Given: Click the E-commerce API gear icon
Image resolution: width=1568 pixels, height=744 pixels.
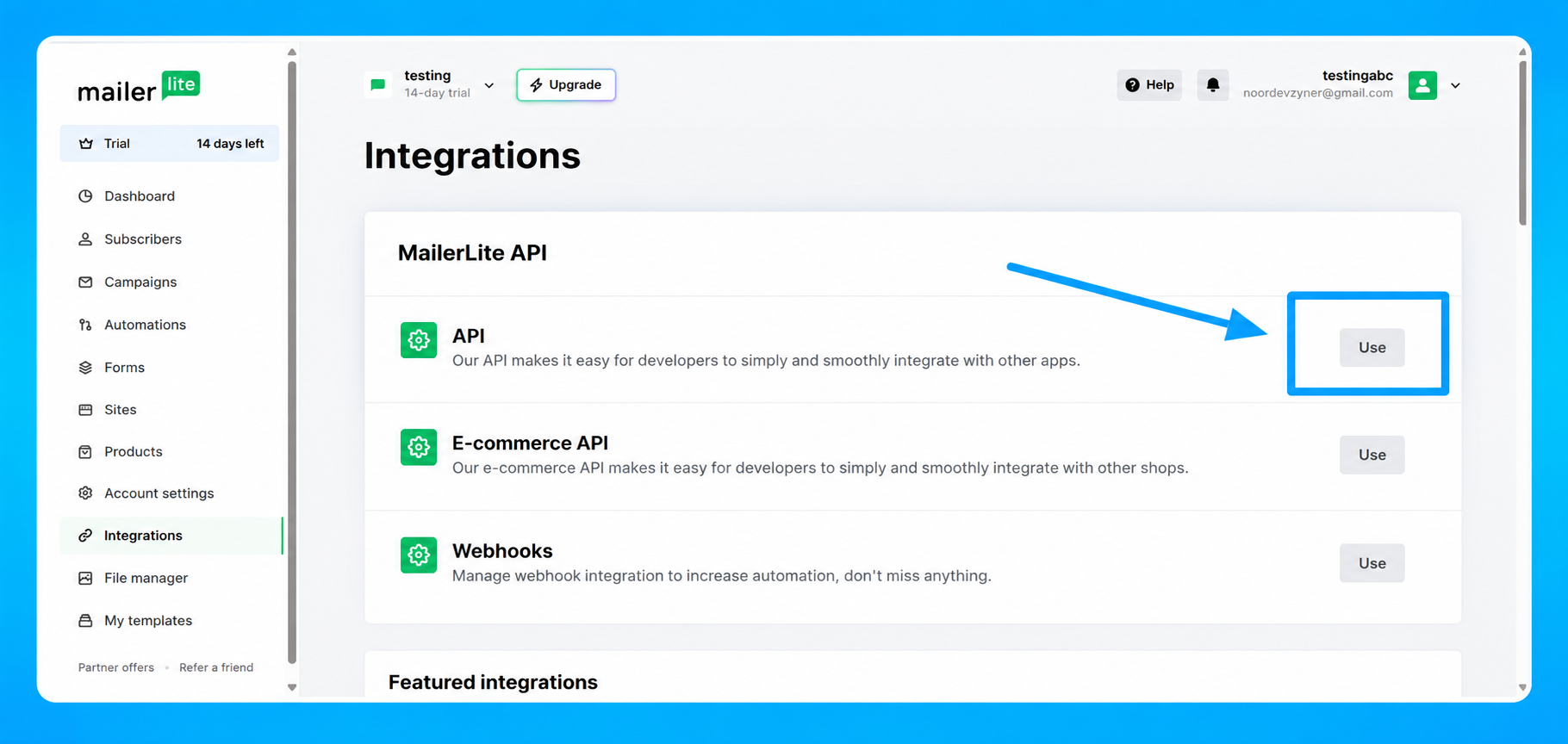Looking at the screenshot, I should 419,448.
